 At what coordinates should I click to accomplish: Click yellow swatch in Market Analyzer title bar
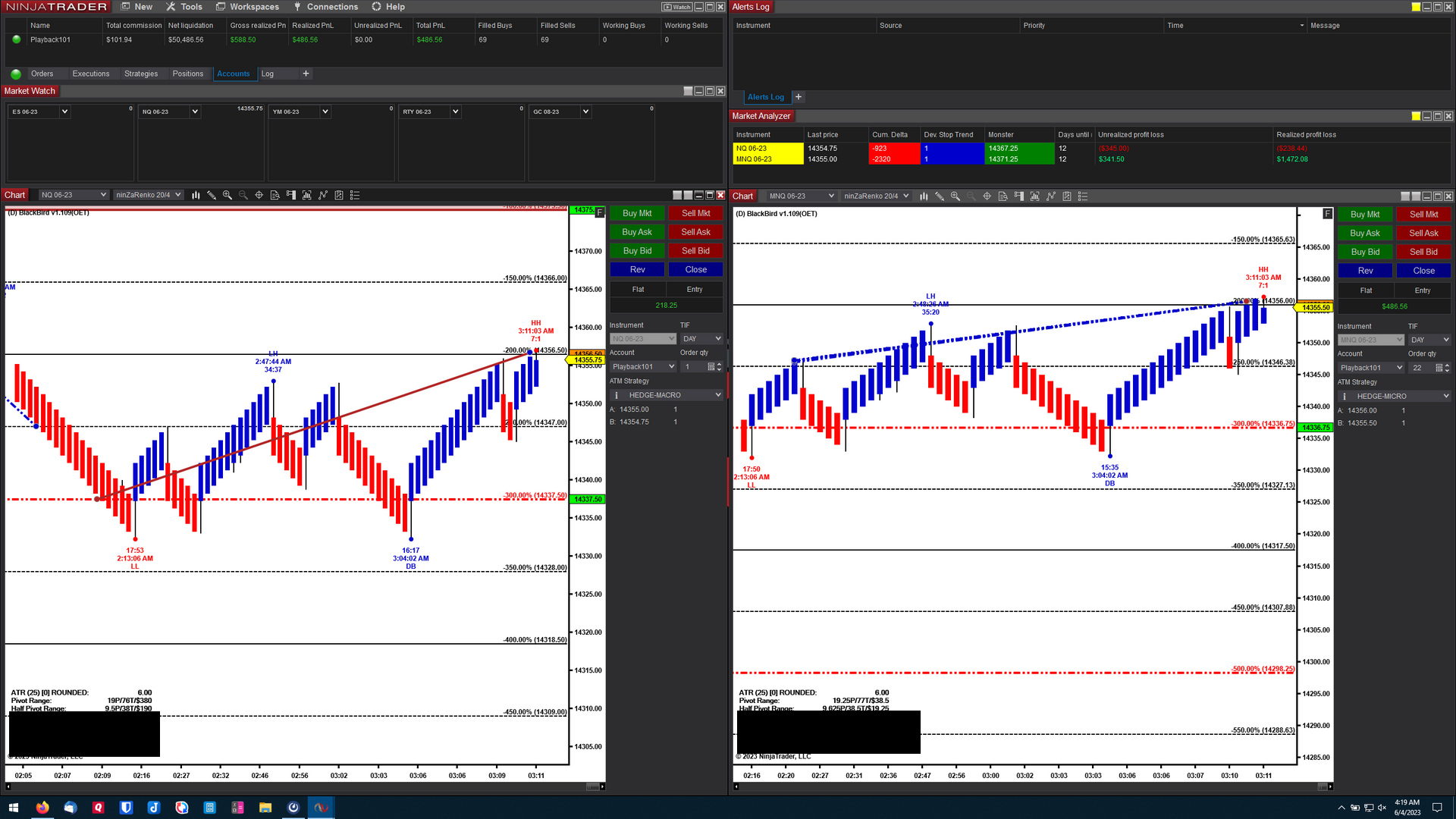click(1416, 116)
